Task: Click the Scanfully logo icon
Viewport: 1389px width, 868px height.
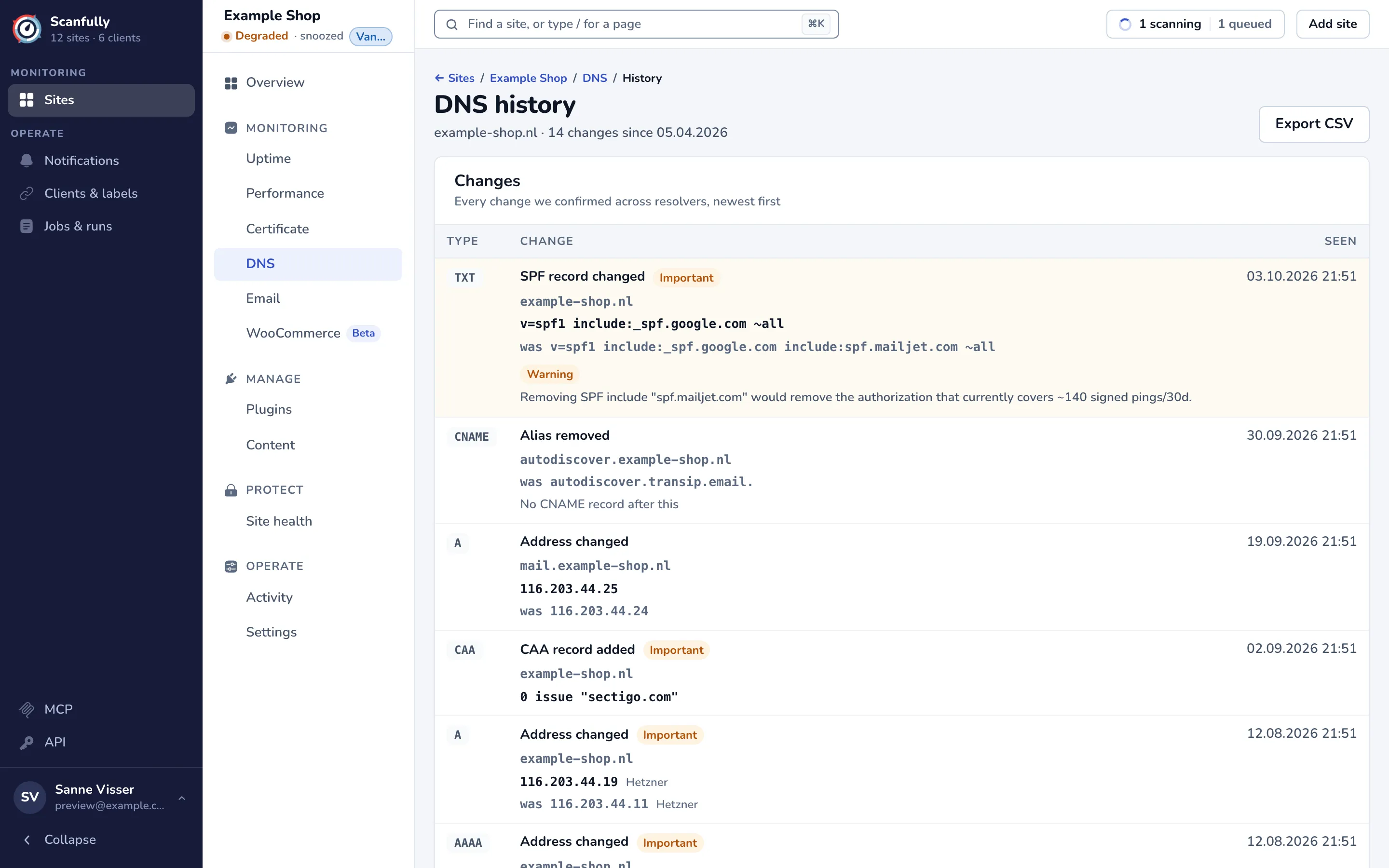Action: tap(27, 29)
